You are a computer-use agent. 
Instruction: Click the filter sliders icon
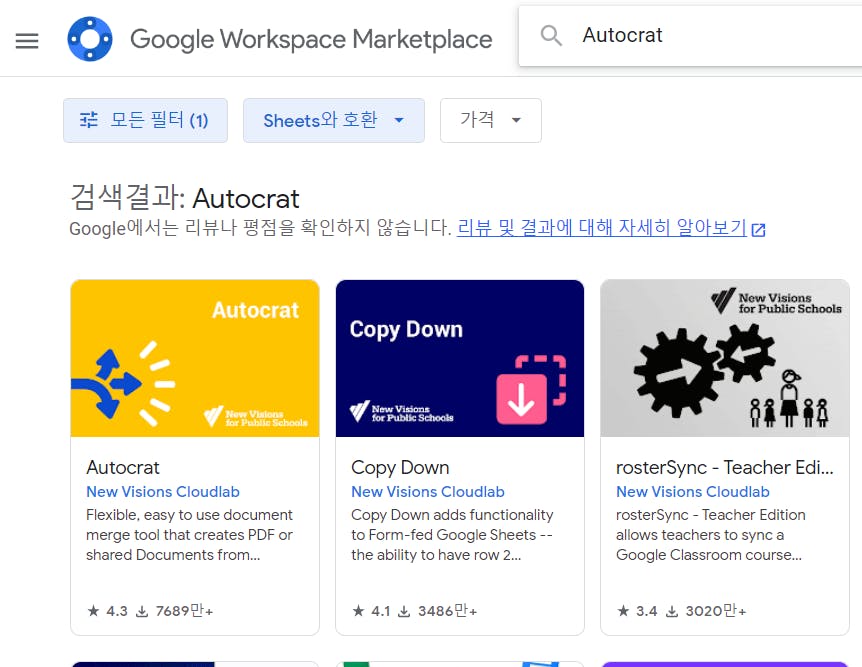(x=89, y=120)
